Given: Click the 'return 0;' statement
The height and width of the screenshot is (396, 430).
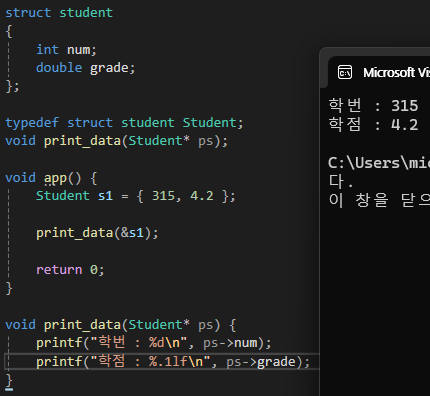Looking at the screenshot, I should click(x=70, y=270).
